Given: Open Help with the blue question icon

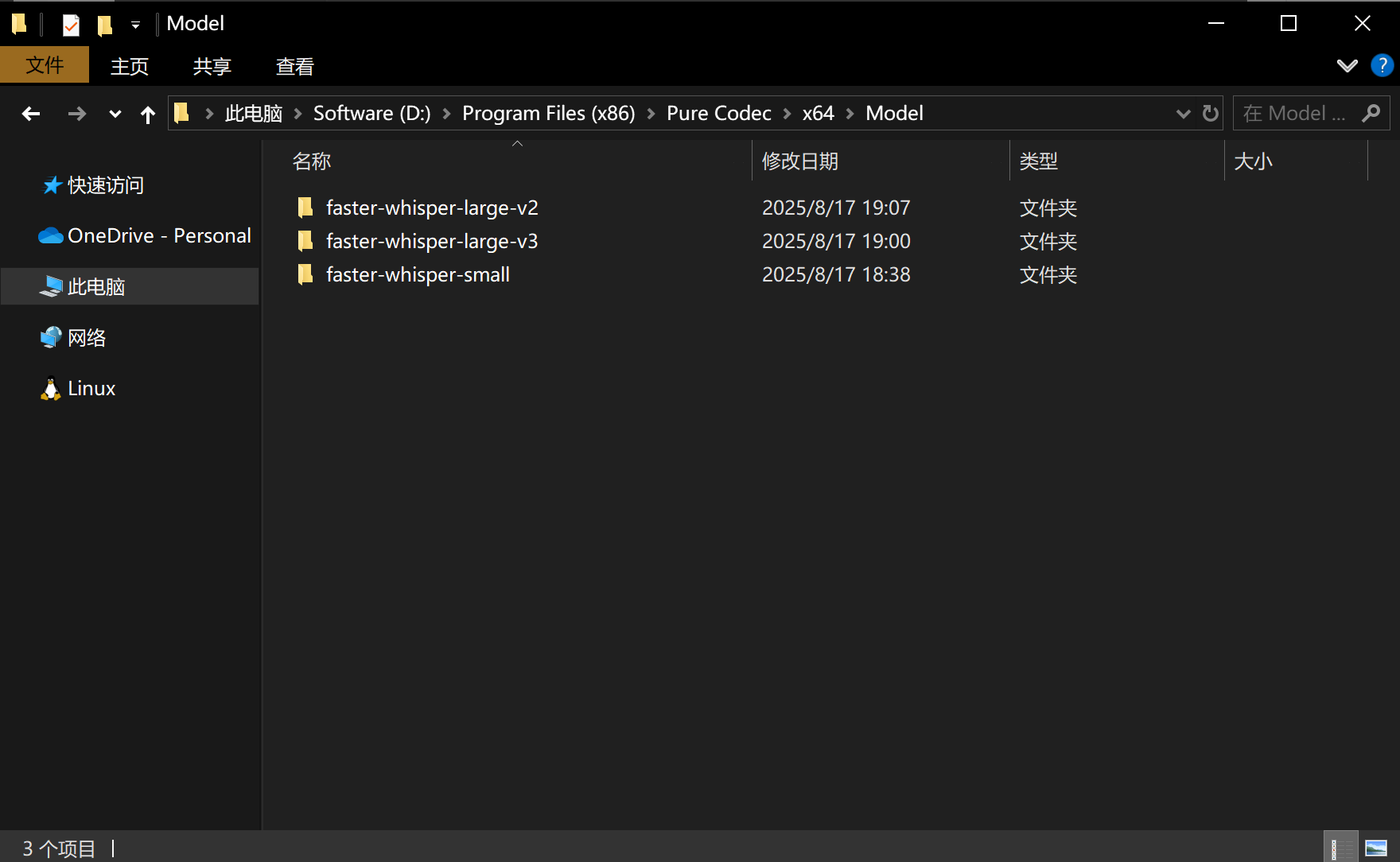Looking at the screenshot, I should [x=1382, y=65].
